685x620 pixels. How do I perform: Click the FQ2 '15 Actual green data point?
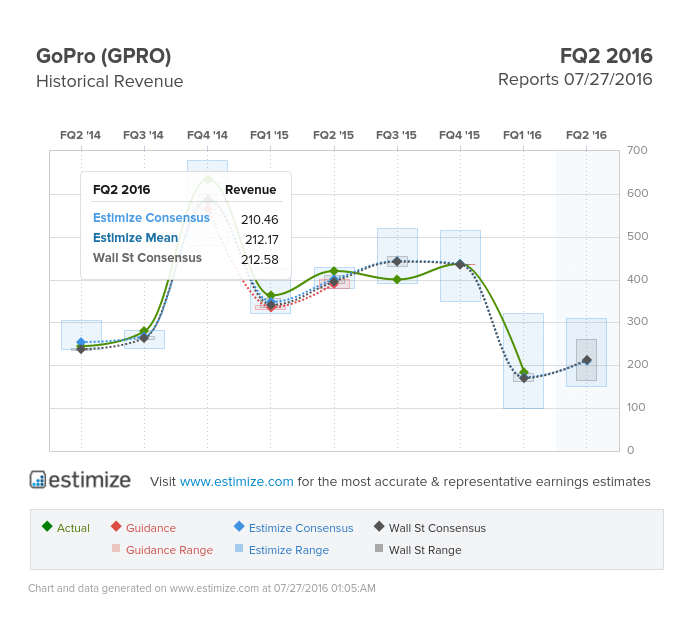click(x=334, y=271)
